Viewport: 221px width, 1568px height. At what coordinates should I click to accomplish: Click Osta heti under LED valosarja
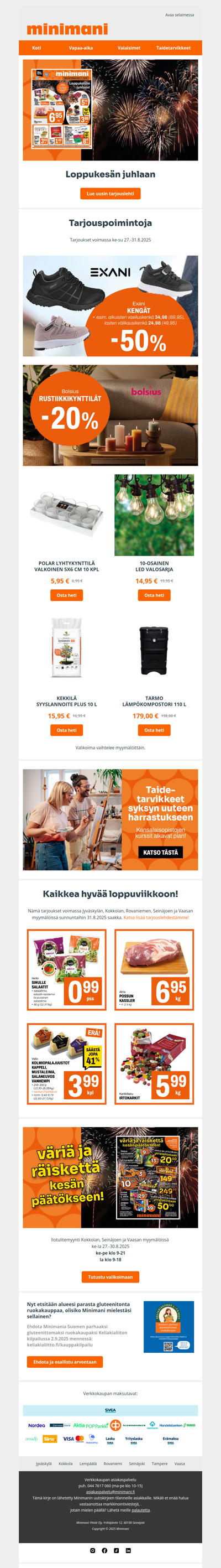coord(154,595)
